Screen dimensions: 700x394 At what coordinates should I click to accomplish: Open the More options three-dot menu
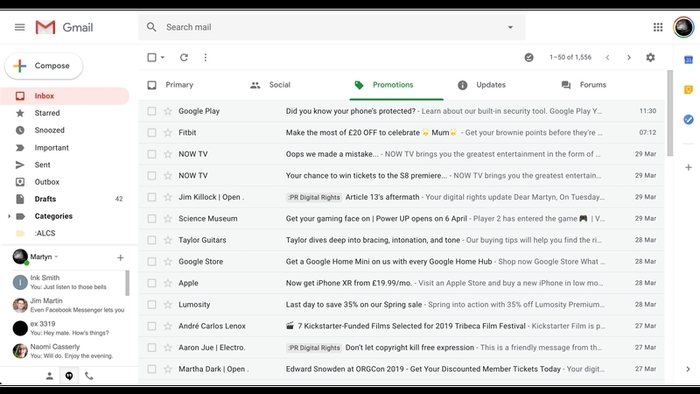[x=205, y=57]
